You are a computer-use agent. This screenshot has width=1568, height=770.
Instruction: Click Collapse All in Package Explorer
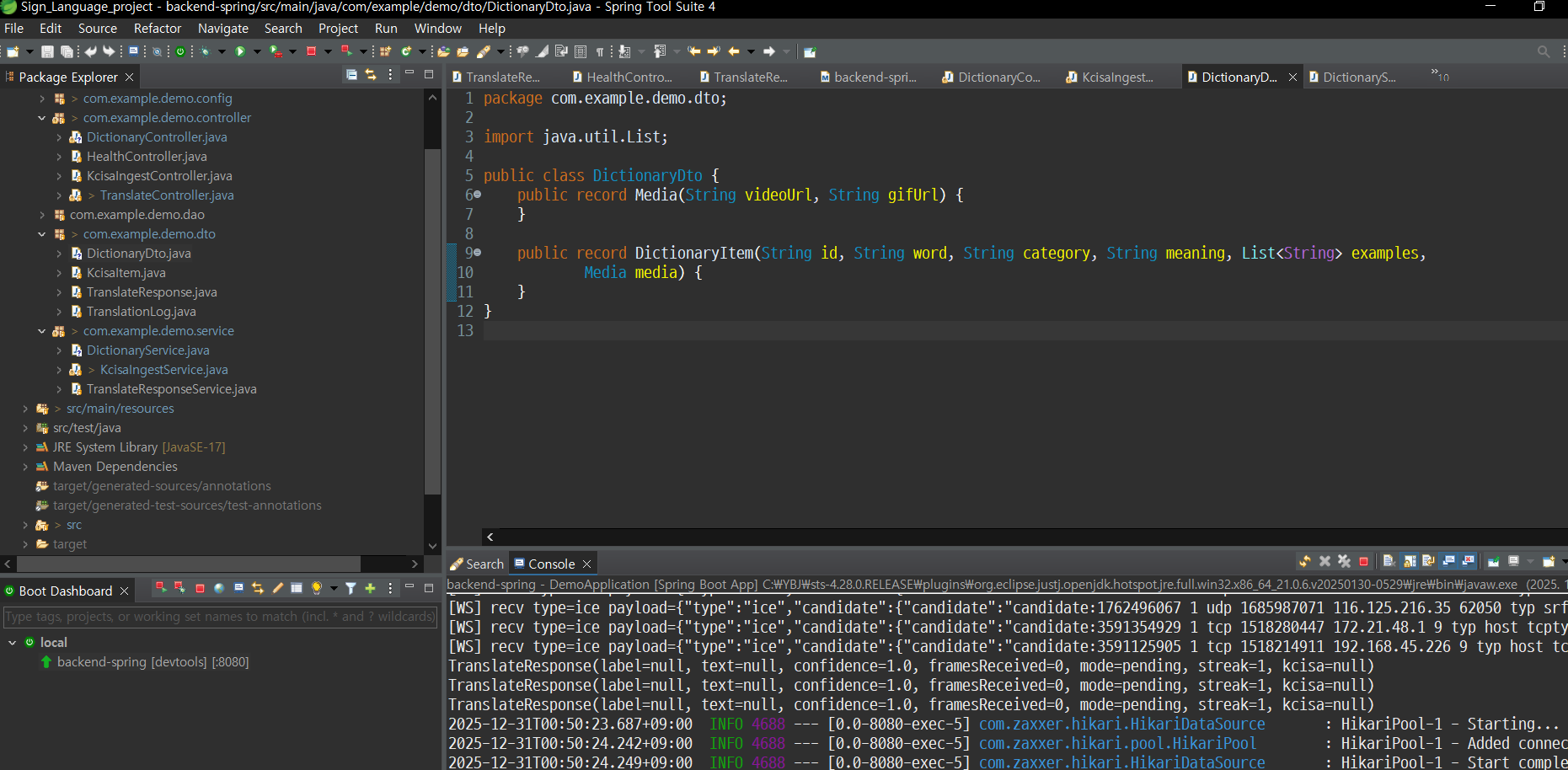point(351,75)
